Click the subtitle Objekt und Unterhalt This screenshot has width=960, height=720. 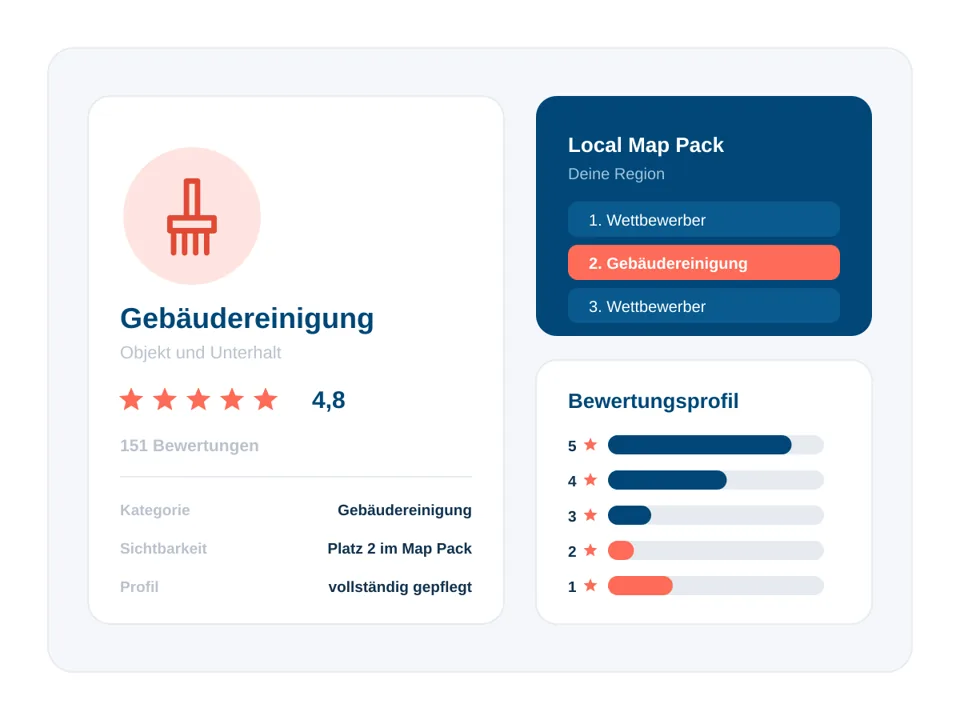200,353
